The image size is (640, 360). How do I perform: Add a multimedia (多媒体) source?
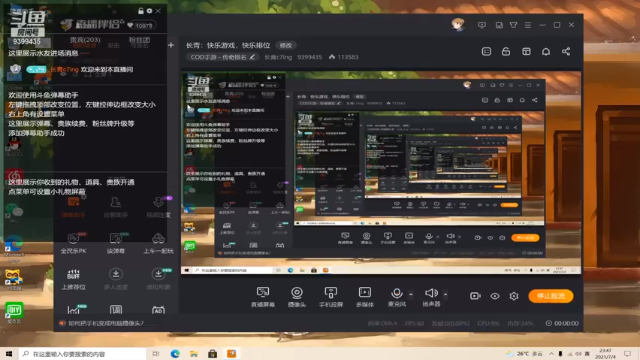[364, 296]
